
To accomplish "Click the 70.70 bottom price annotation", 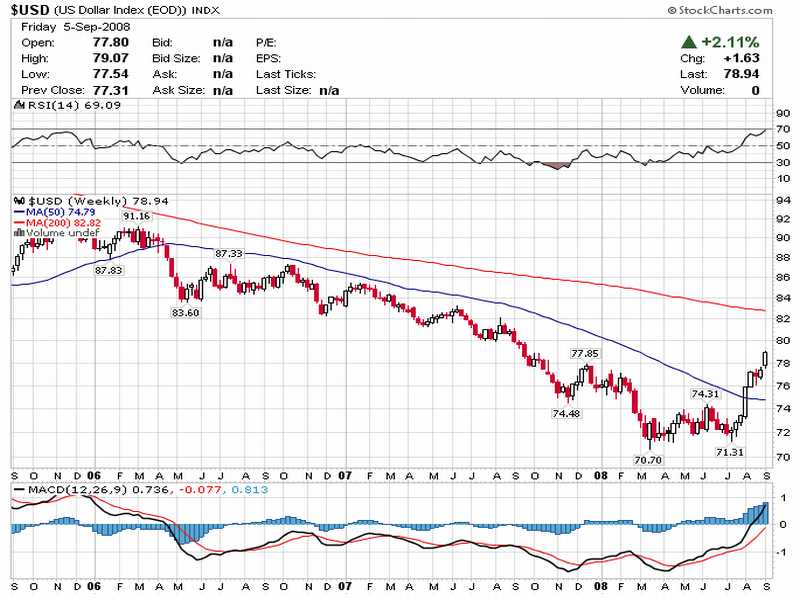I will point(648,460).
